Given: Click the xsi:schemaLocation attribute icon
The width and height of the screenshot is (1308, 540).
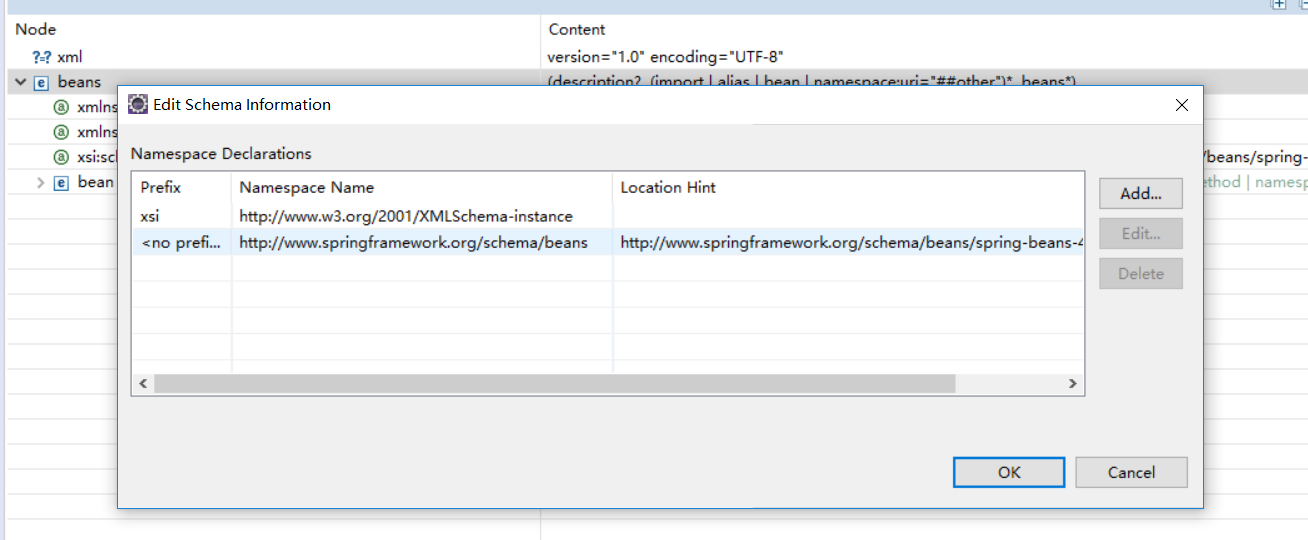Looking at the screenshot, I should point(61,157).
